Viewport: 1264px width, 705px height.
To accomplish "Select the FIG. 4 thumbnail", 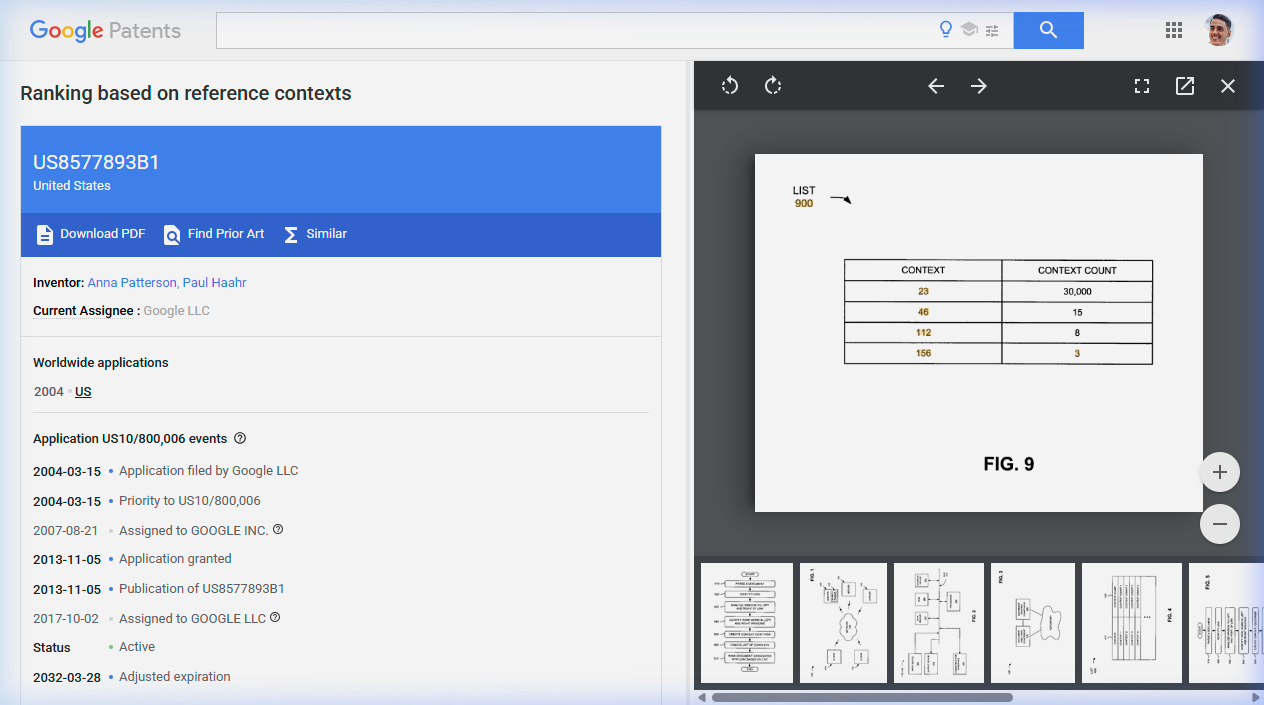I will [1132, 623].
